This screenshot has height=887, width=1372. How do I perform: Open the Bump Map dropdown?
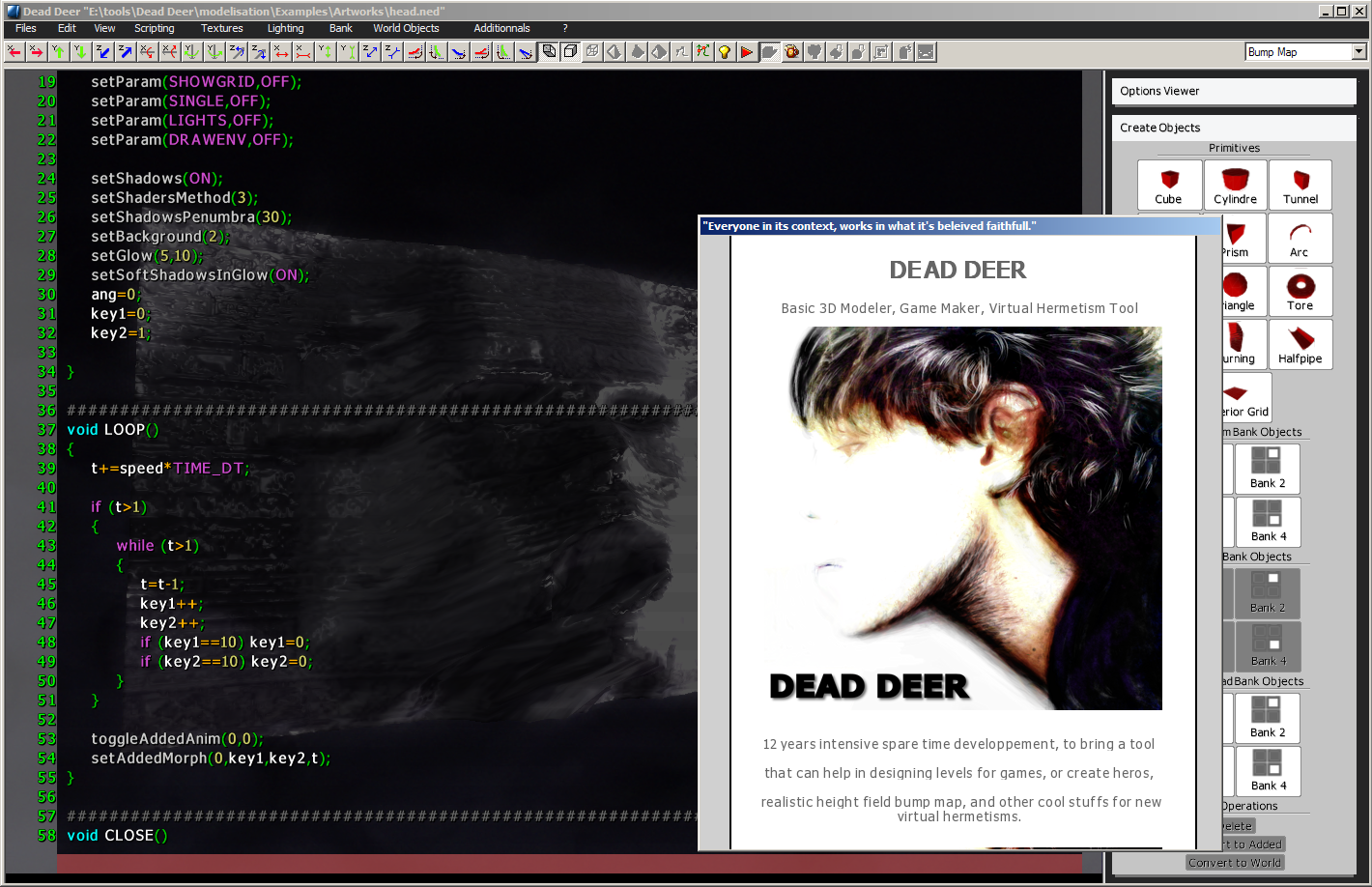(x=1358, y=52)
